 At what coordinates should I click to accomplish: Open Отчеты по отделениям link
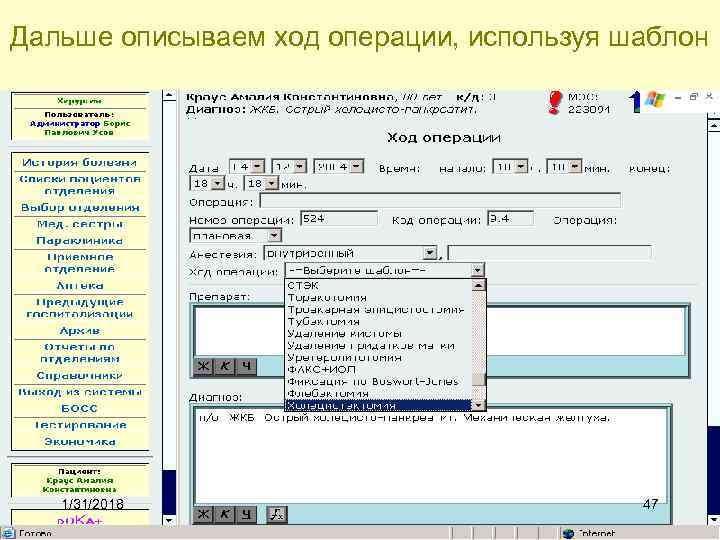79,353
